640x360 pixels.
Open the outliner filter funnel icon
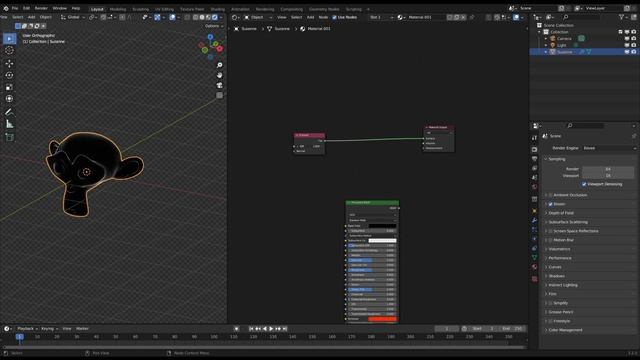pos(622,17)
